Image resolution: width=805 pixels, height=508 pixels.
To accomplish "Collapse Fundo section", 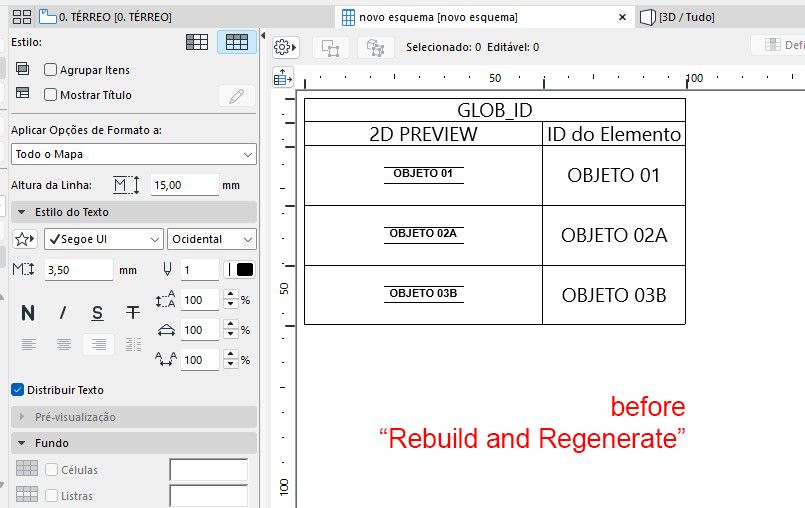I will coord(133,443).
